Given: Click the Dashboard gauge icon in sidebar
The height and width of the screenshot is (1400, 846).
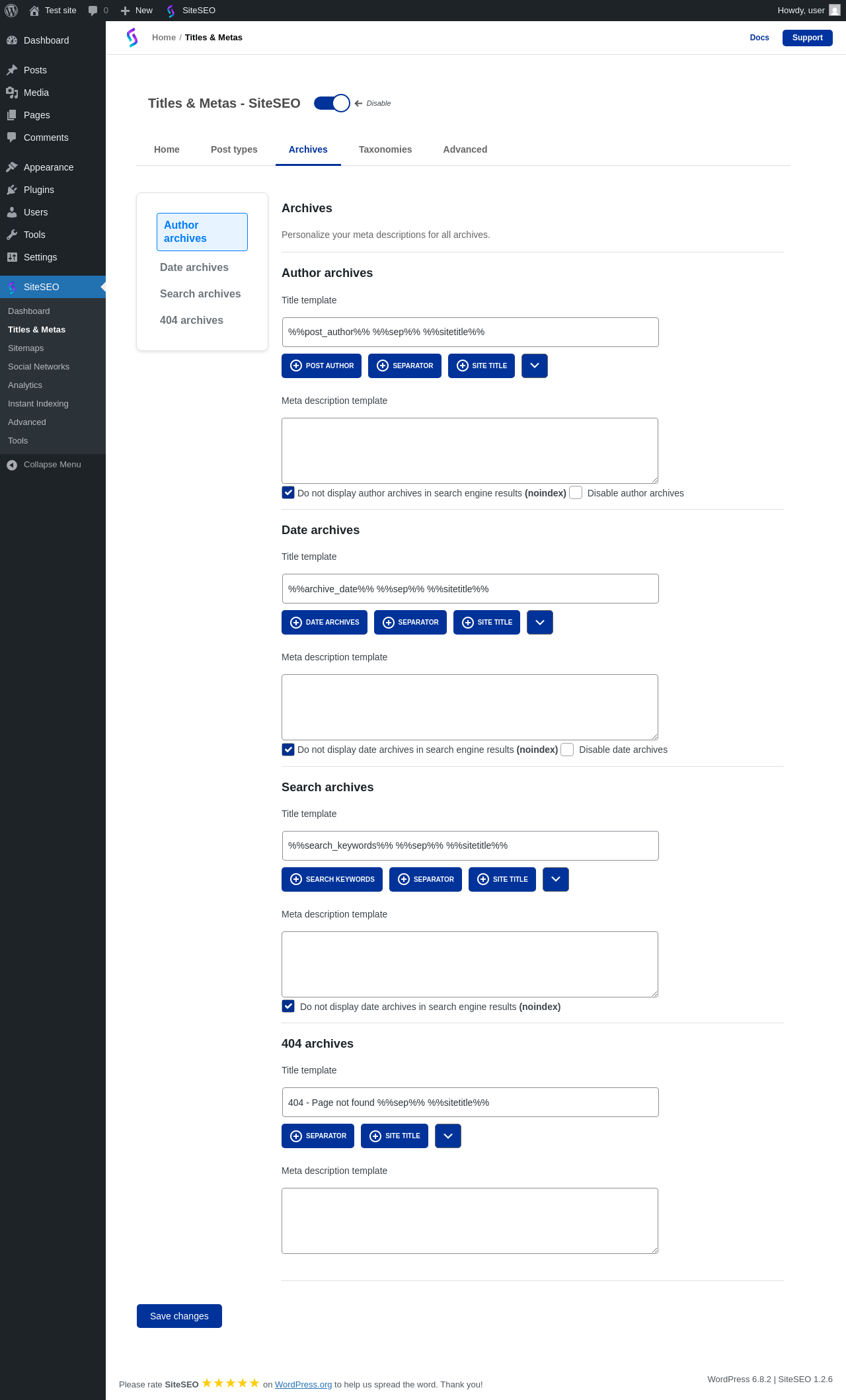Looking at the screenshot, I should click(x=12, y=40).
